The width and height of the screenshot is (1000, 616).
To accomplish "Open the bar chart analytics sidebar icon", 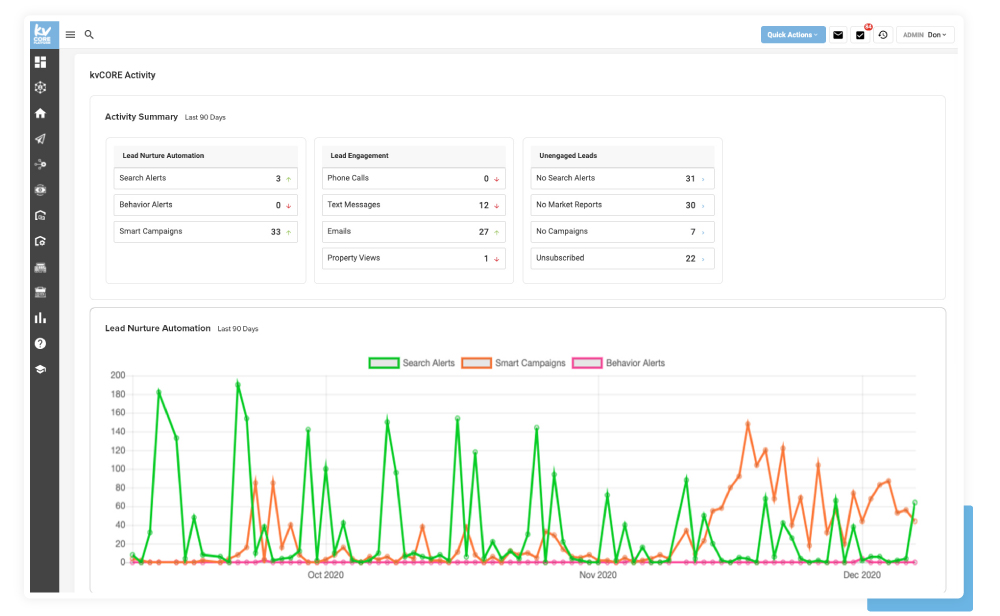I will 40,318.
